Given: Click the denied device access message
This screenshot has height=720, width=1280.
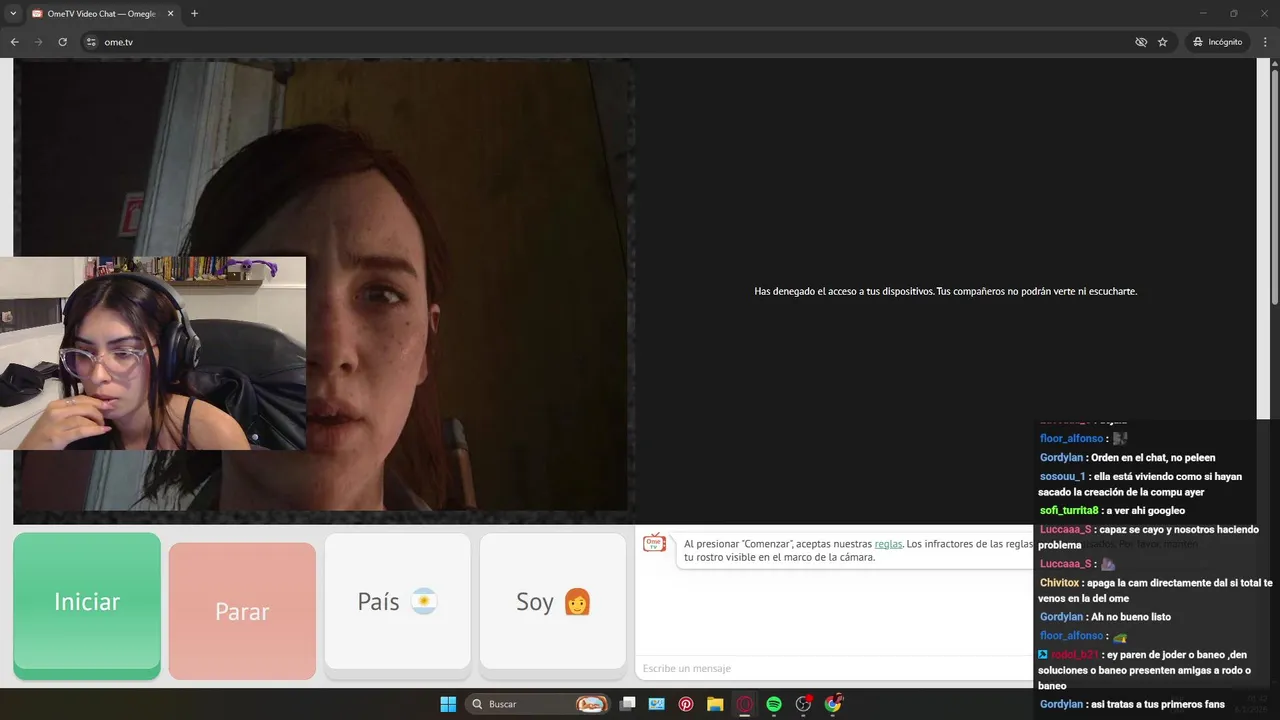Looking at the screenshot, I should 945,291.
